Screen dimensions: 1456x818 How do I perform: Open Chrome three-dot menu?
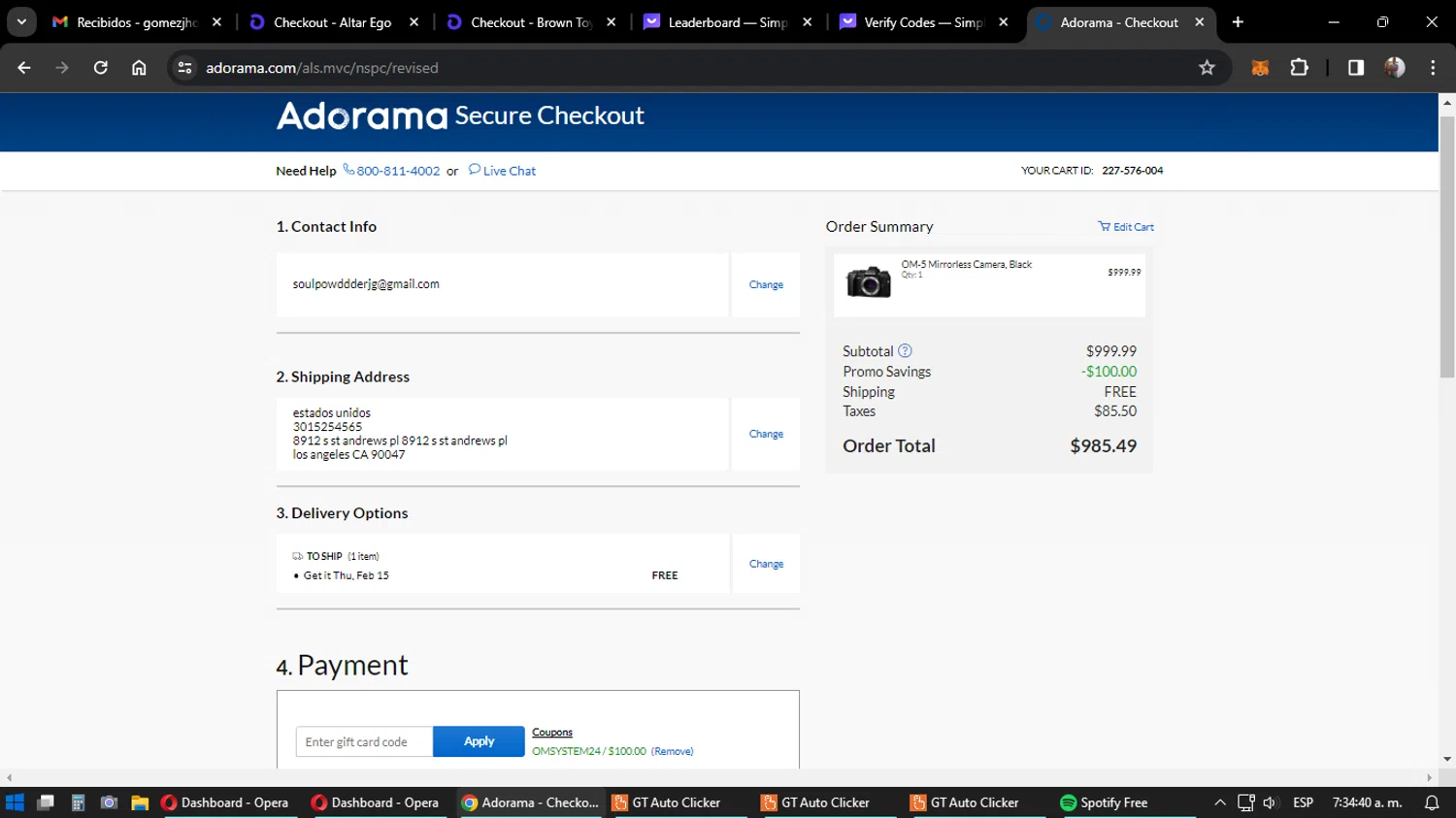coord(1433,67)
